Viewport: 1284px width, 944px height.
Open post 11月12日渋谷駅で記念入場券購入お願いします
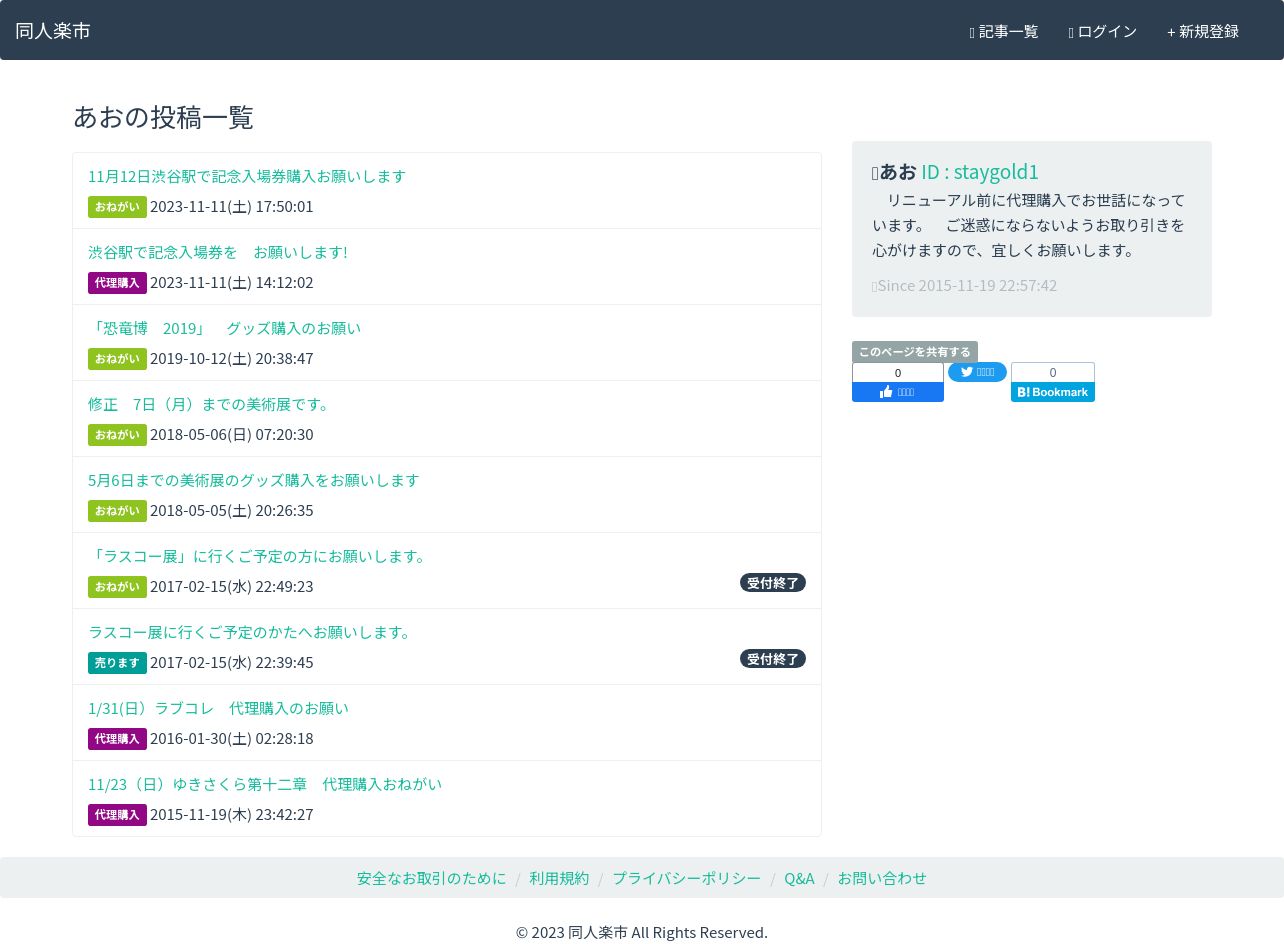pyautogui.click(x=247, y=176)
